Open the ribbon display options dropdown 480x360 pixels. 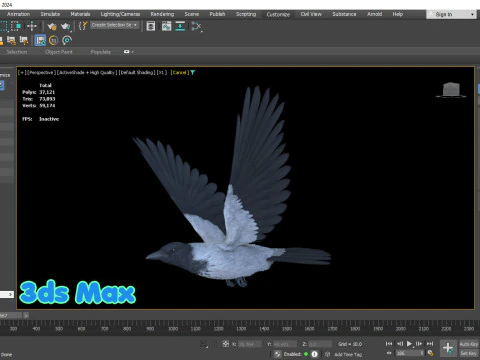coord(129,52)
